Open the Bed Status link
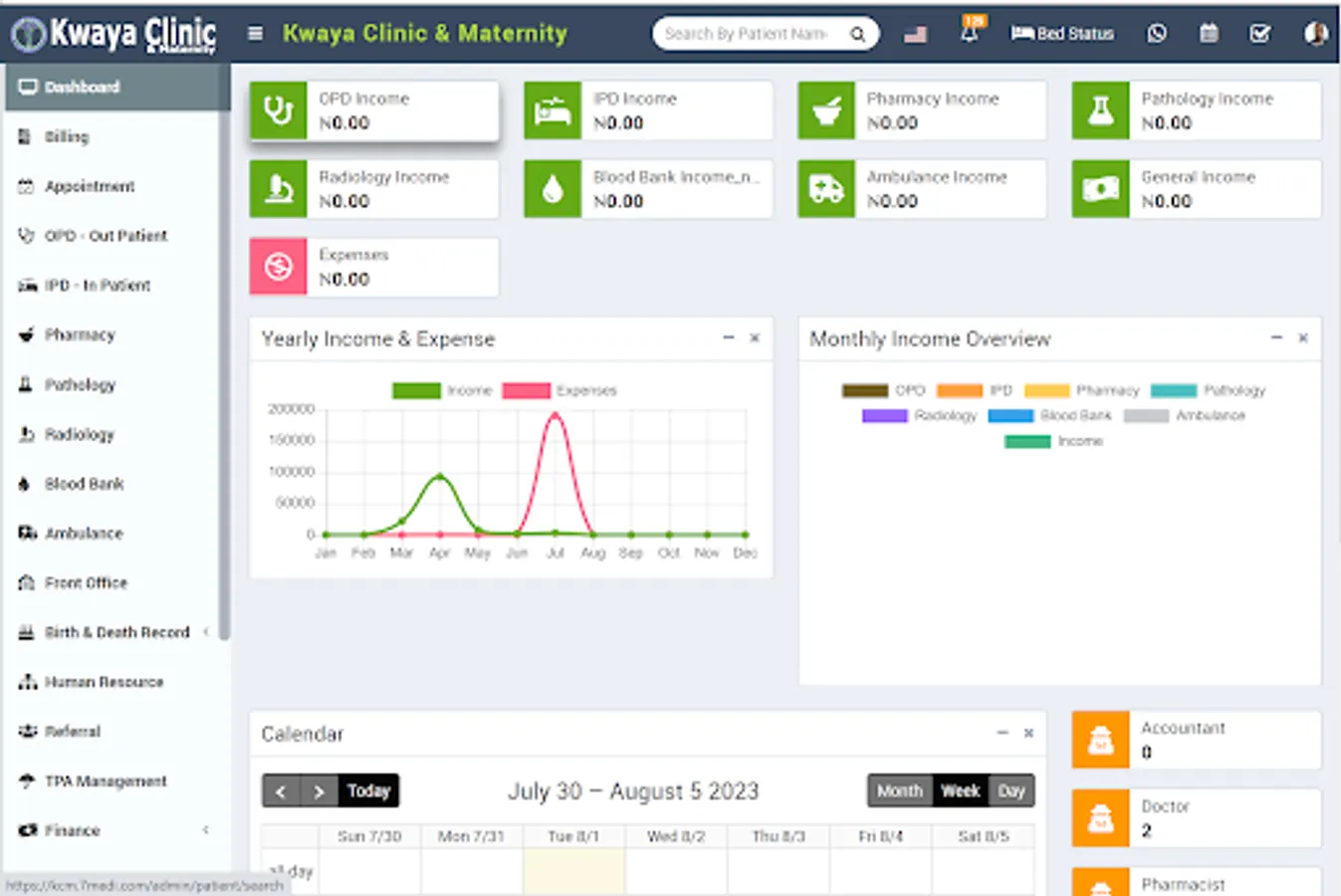The image size is (1341, 896). click(1062, 34)
